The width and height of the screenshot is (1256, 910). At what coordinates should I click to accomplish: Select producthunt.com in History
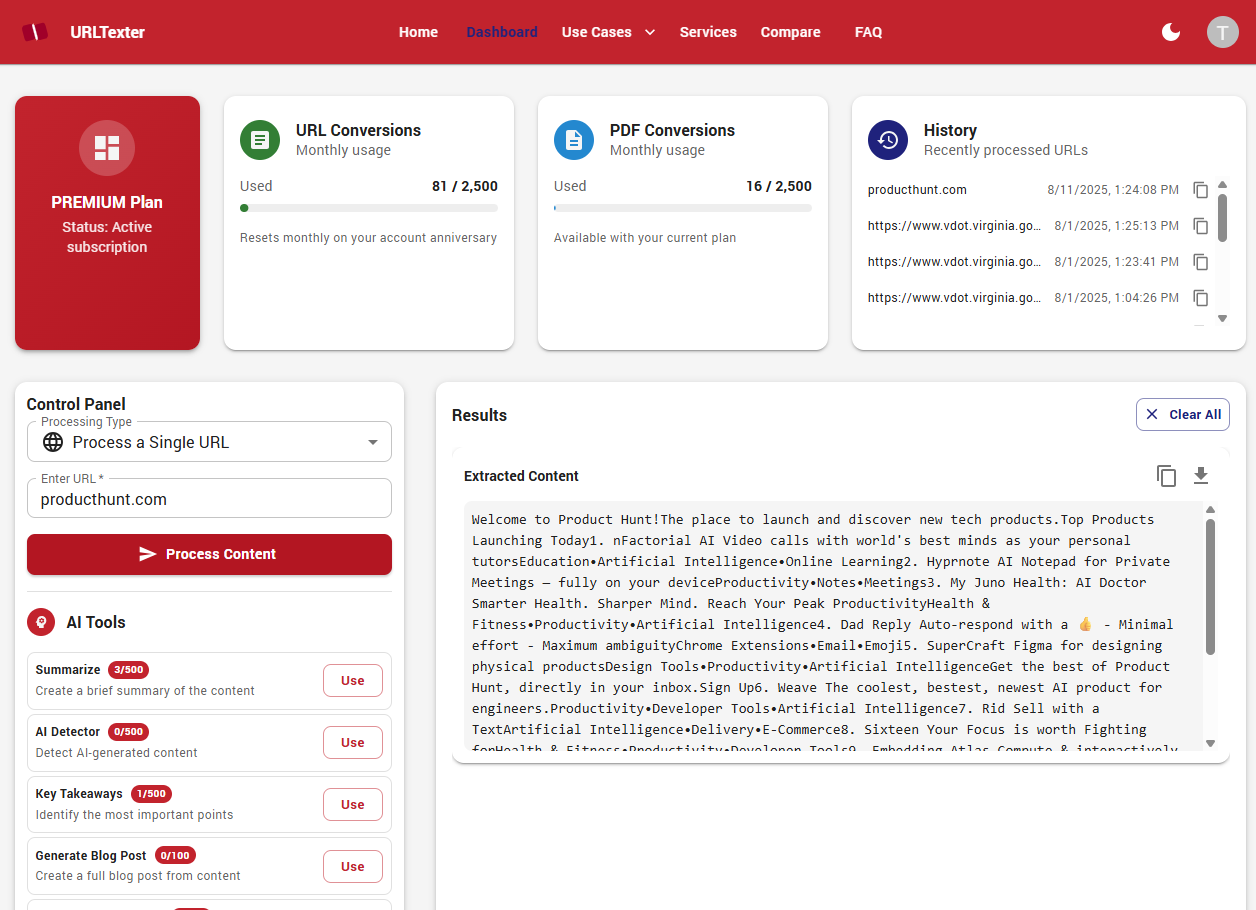pos(917,190)
